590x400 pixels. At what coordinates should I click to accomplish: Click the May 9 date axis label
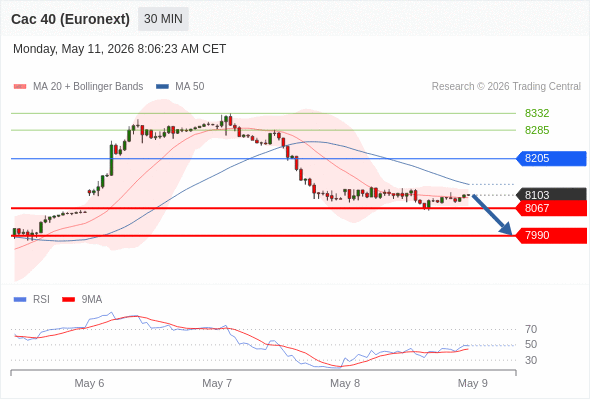(x=473, y=383)
